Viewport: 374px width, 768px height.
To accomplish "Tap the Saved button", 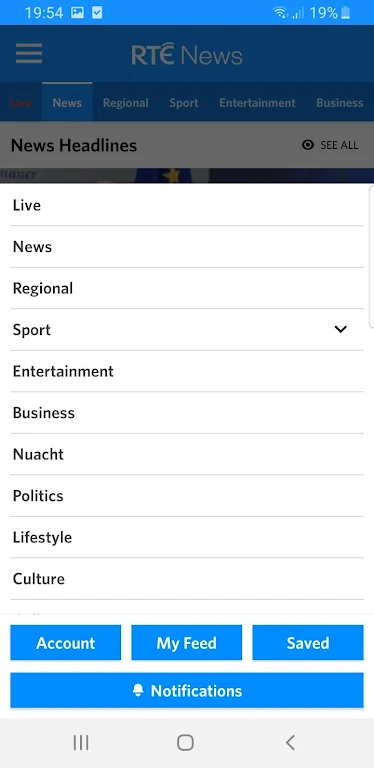I will coord(308,643).
